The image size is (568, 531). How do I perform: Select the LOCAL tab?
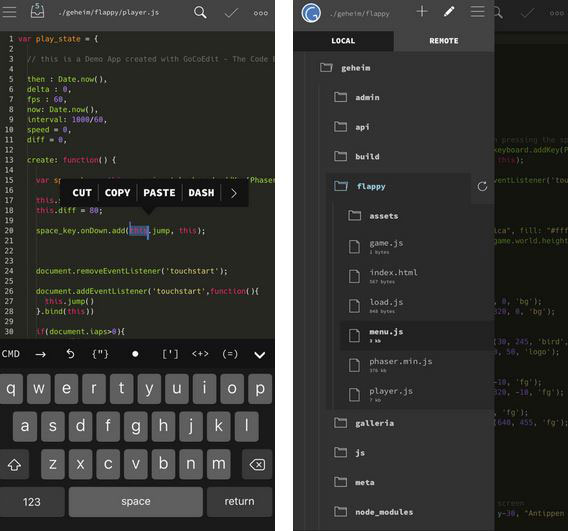(x=343, y=41)
